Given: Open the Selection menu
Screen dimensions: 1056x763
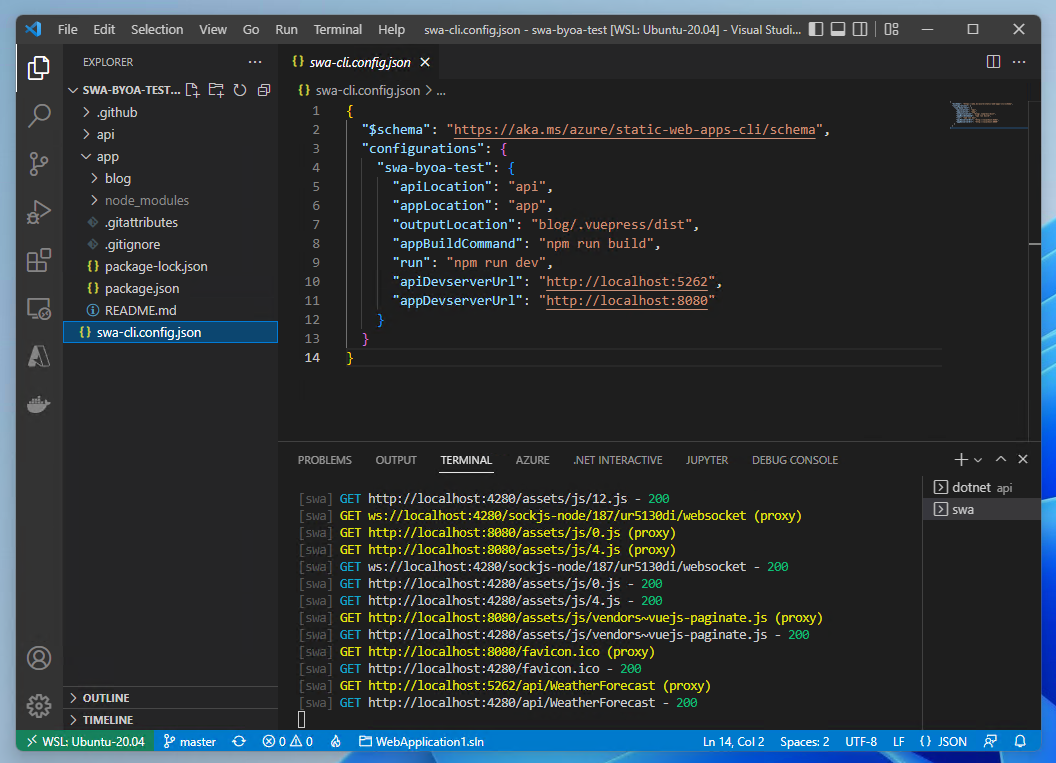Looking at the screenshot, I should [x=157, y=30].
